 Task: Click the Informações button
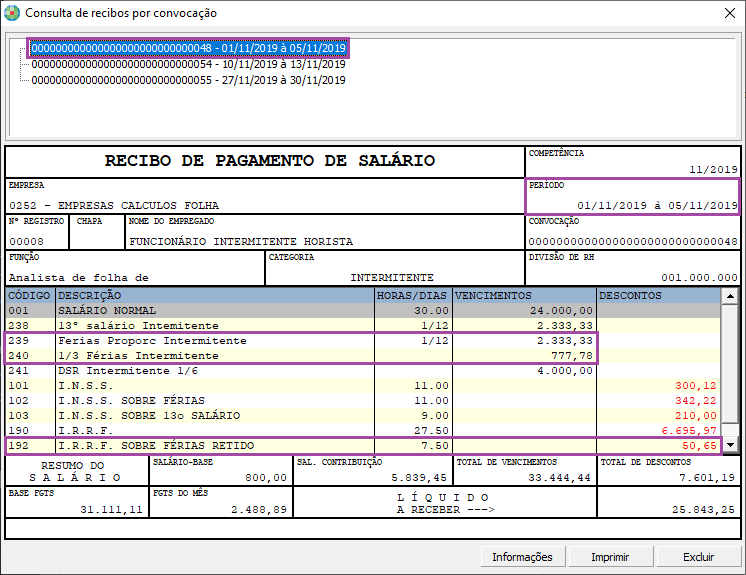(x=522, y=557)
